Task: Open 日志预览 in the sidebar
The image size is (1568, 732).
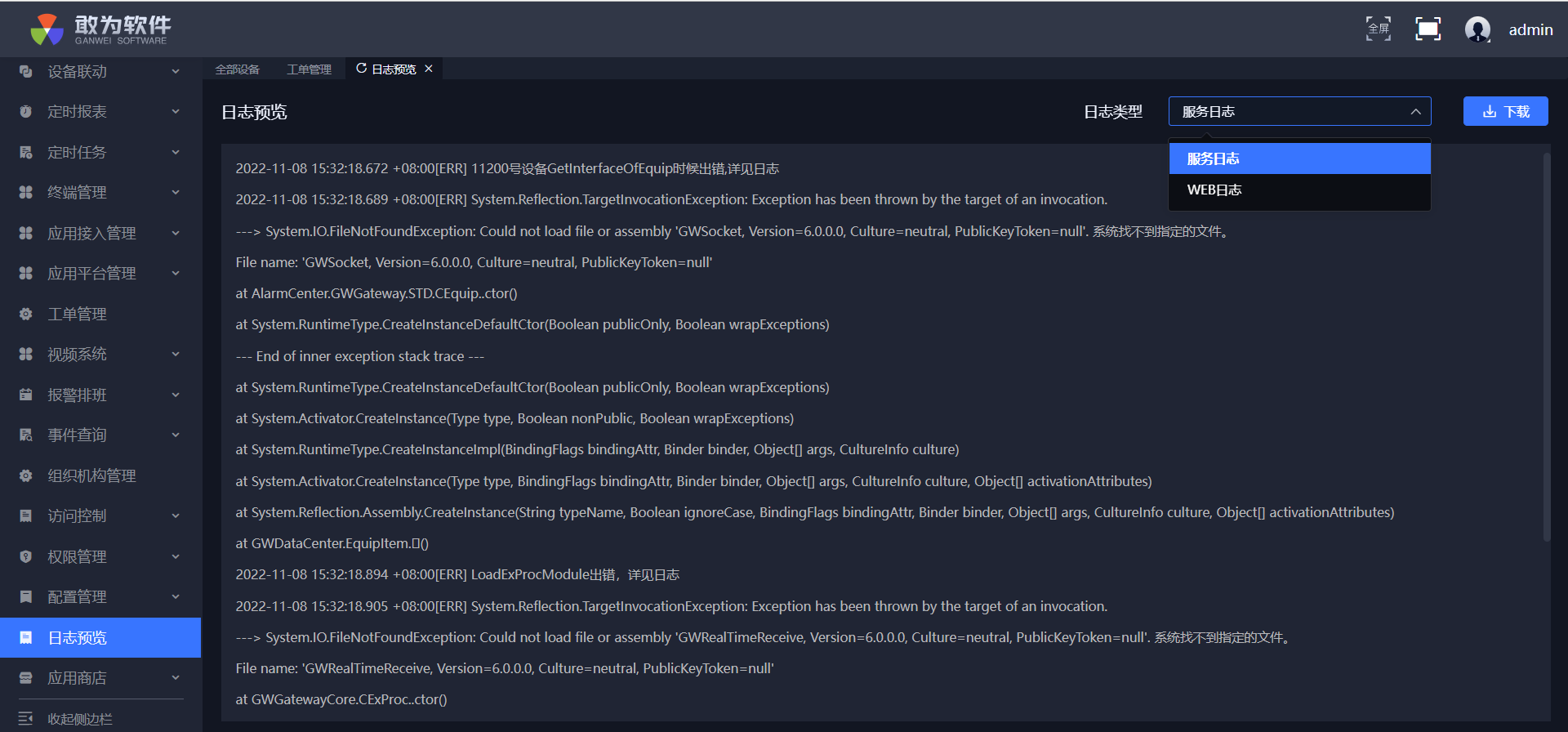Action: click(100, 637)
